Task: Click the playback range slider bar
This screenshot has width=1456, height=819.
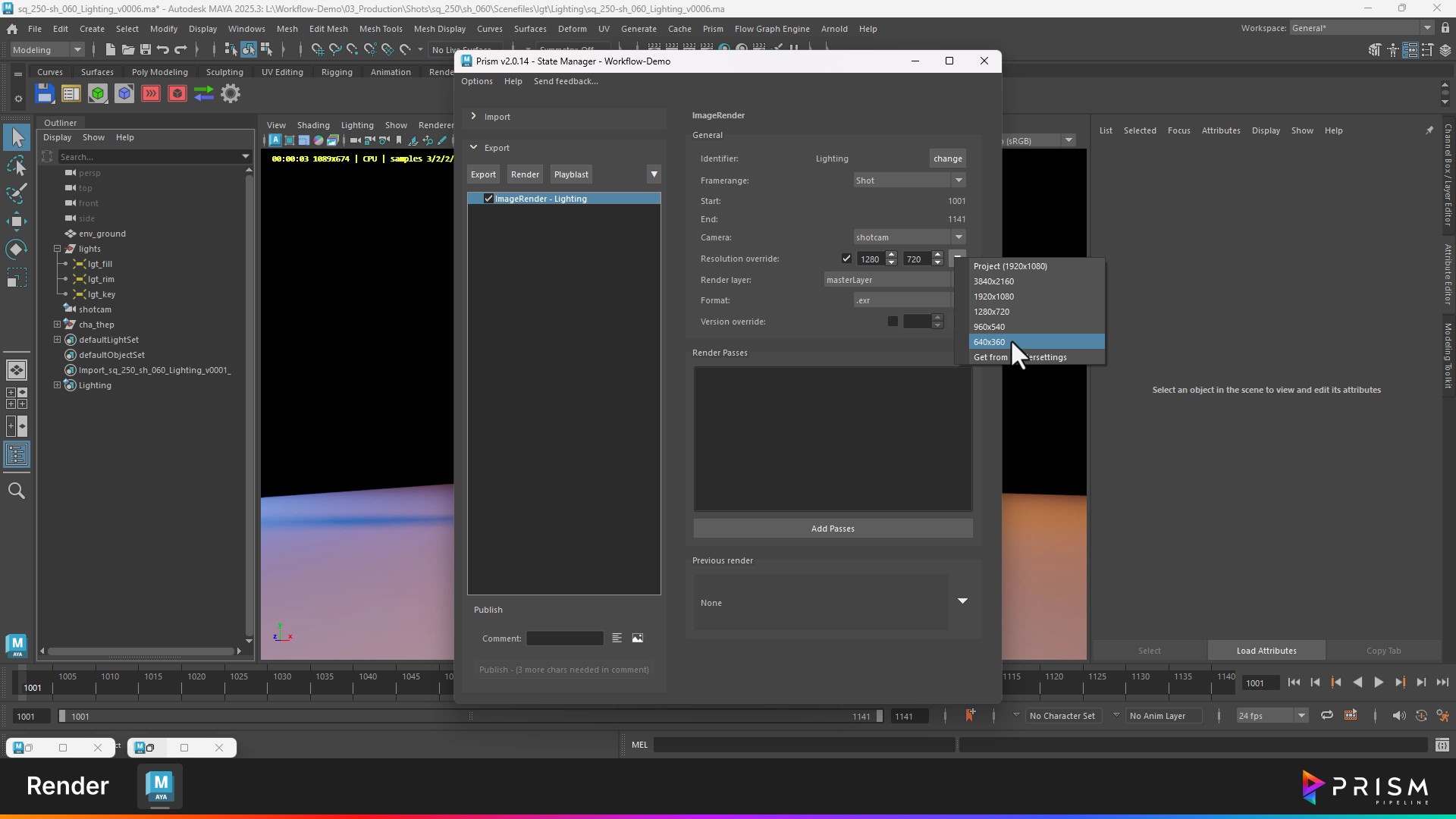Action: point(470,716)
